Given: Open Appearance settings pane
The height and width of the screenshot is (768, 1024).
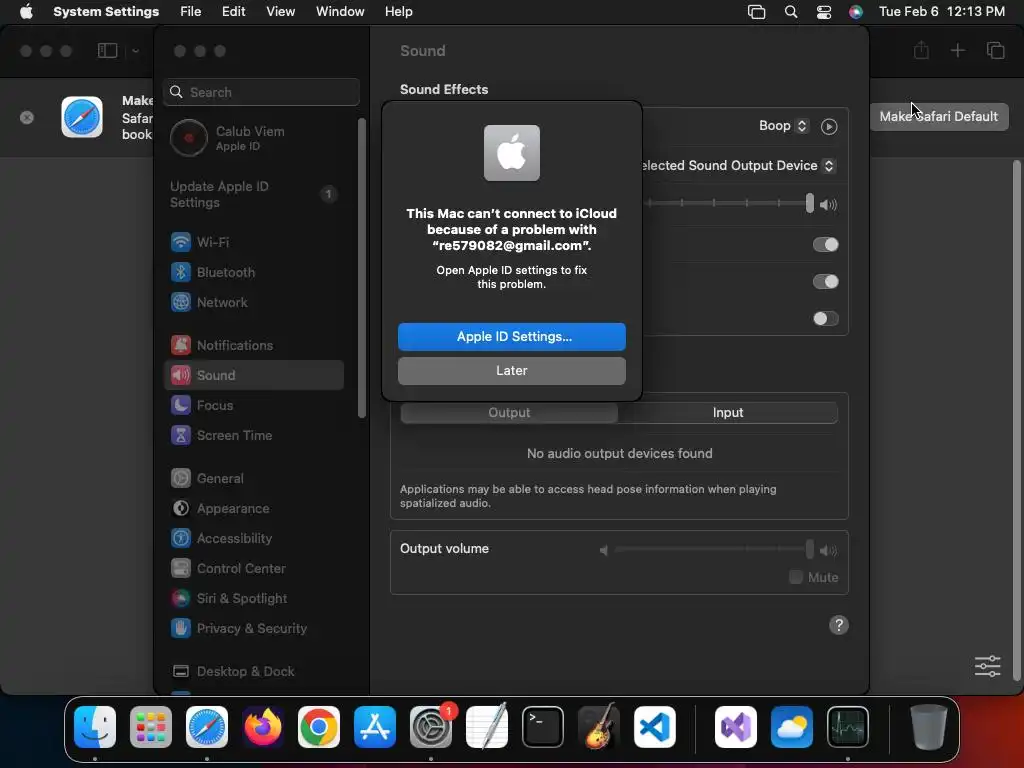Looking at the screenshot, I should (253, 509).
